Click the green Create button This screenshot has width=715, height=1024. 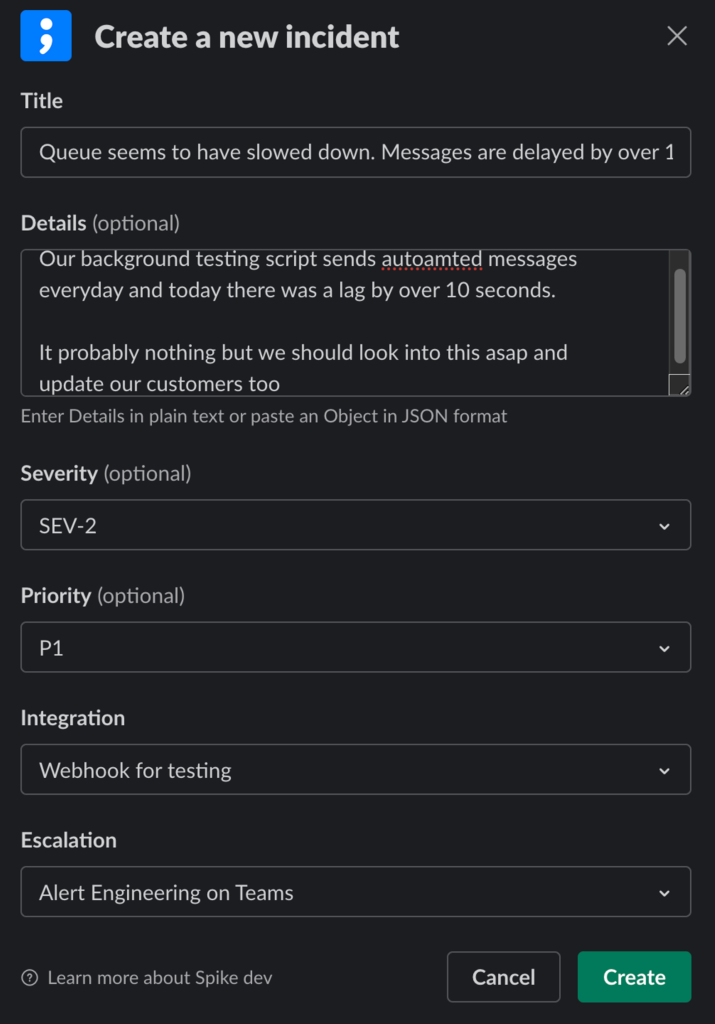pyautogui.click(x=634, y=977)
